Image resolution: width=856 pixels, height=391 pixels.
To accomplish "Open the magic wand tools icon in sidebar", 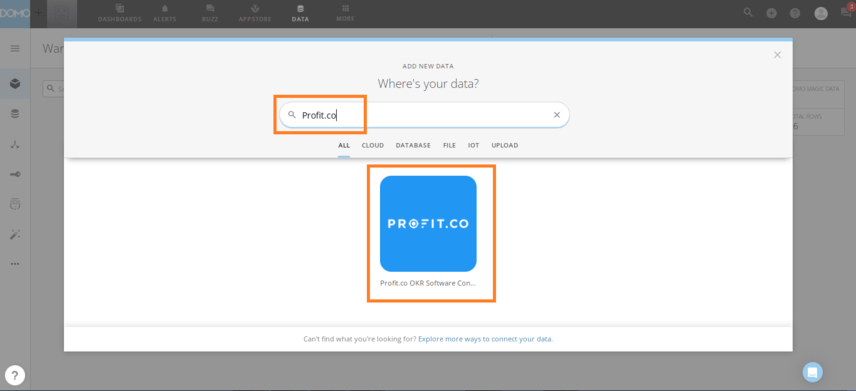I will (x=15, y=234).
